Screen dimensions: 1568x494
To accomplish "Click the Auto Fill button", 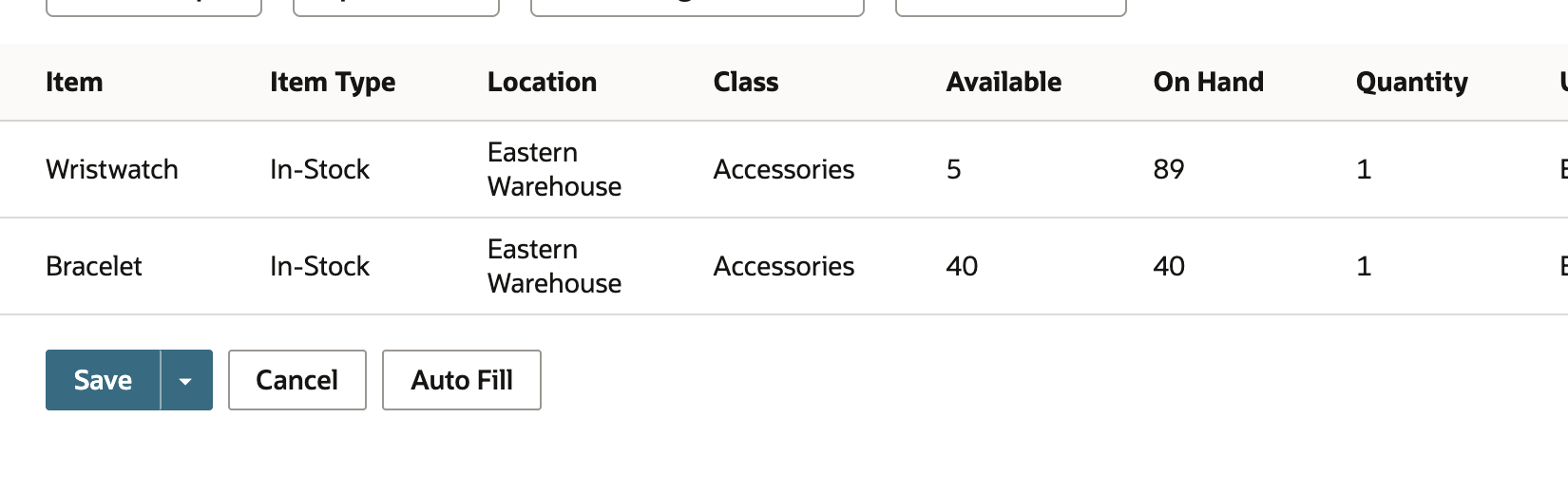I will tap(462, 380).
